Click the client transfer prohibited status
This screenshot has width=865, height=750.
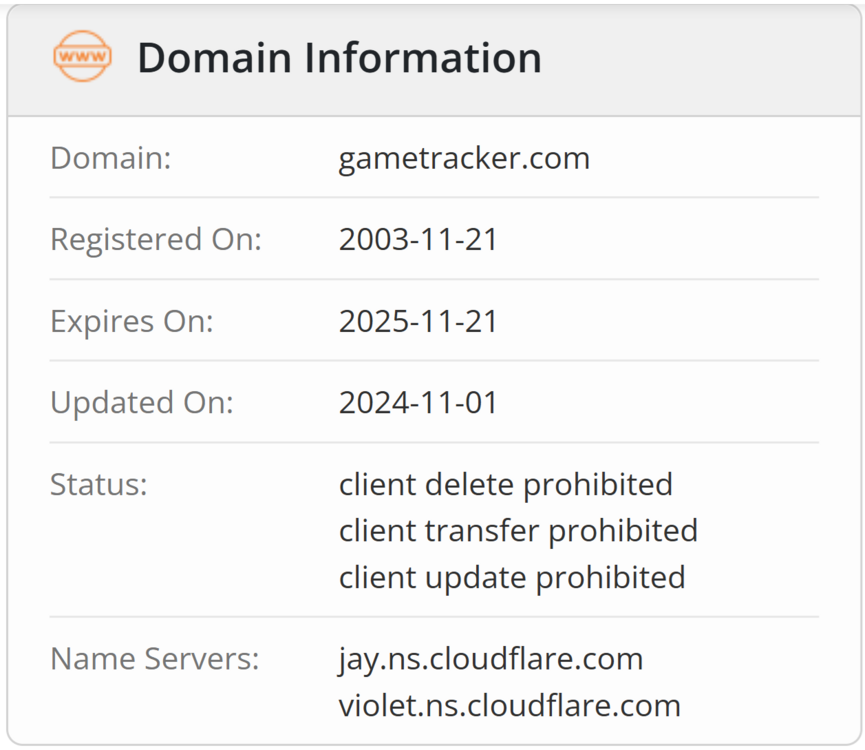tap(518, 530)
